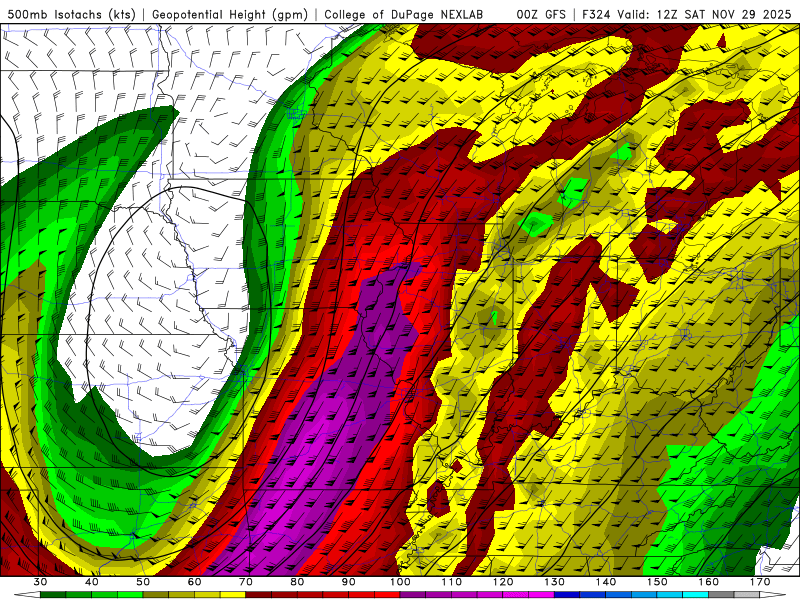The image size is (800, 600).
Task: Click the '90' value on the legend scale
Action: (x=349, y=582)
